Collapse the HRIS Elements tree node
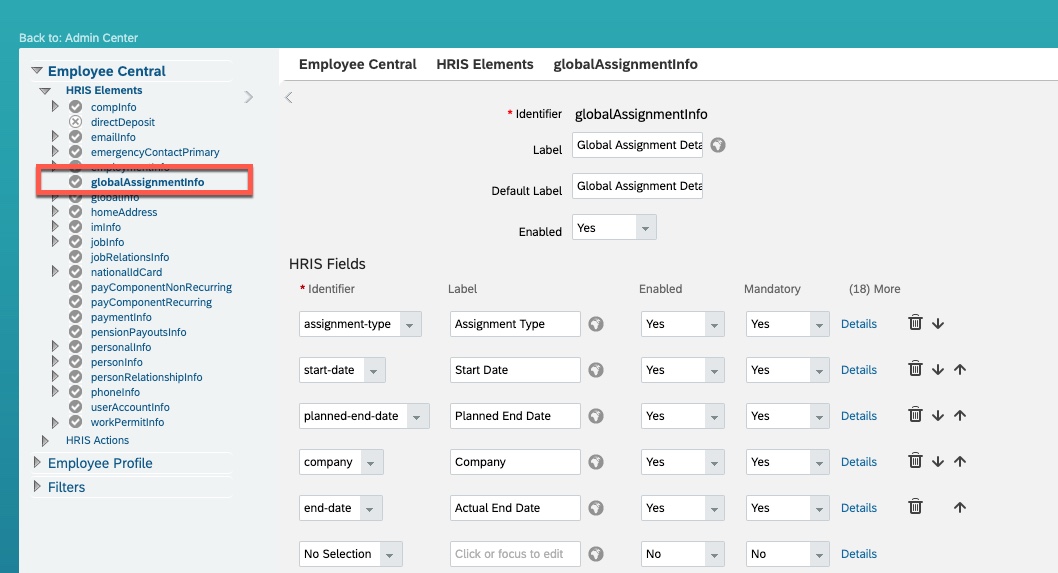 click(45, 90)
